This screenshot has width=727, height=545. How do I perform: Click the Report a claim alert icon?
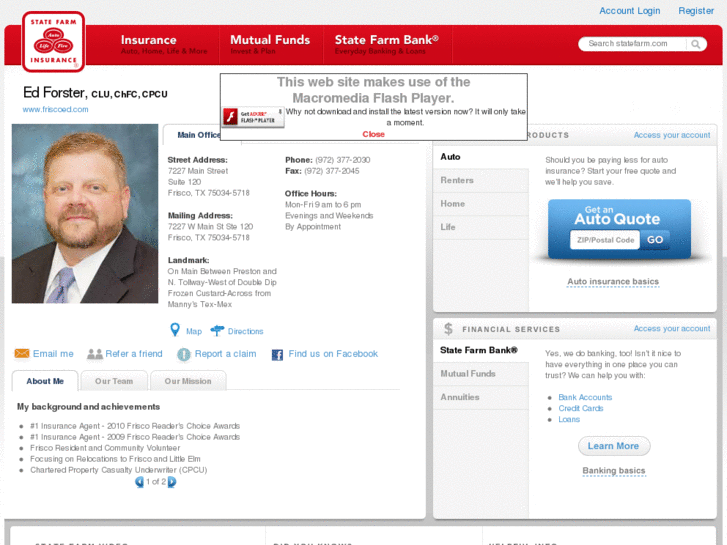184,354
